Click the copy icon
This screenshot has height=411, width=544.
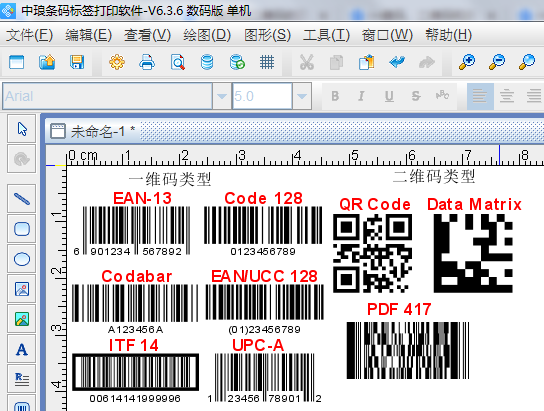(336, 63)
